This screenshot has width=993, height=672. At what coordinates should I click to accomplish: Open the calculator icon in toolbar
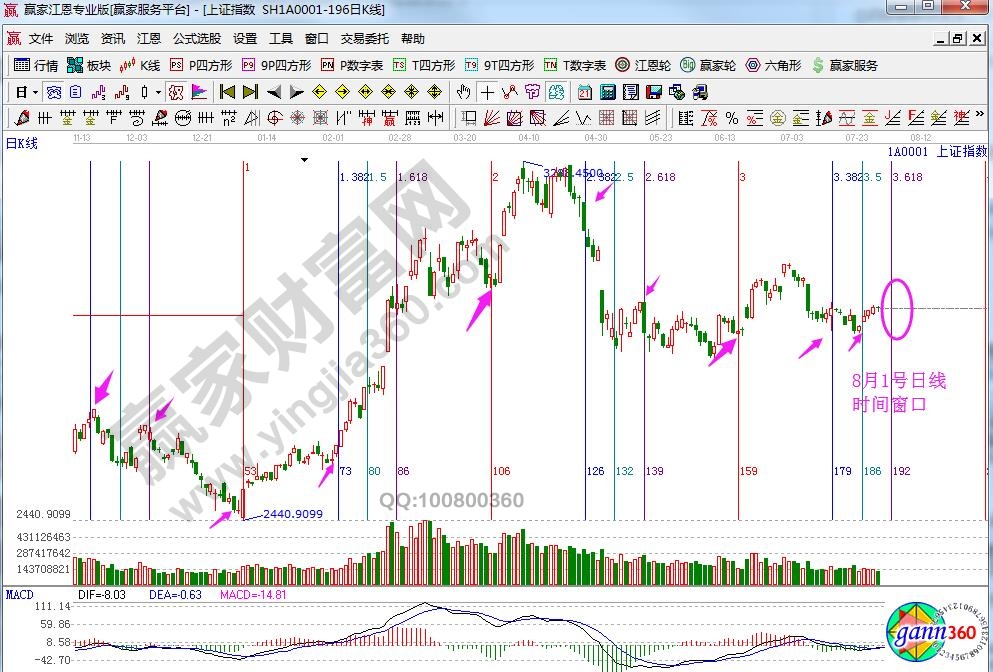pos(607,92)
